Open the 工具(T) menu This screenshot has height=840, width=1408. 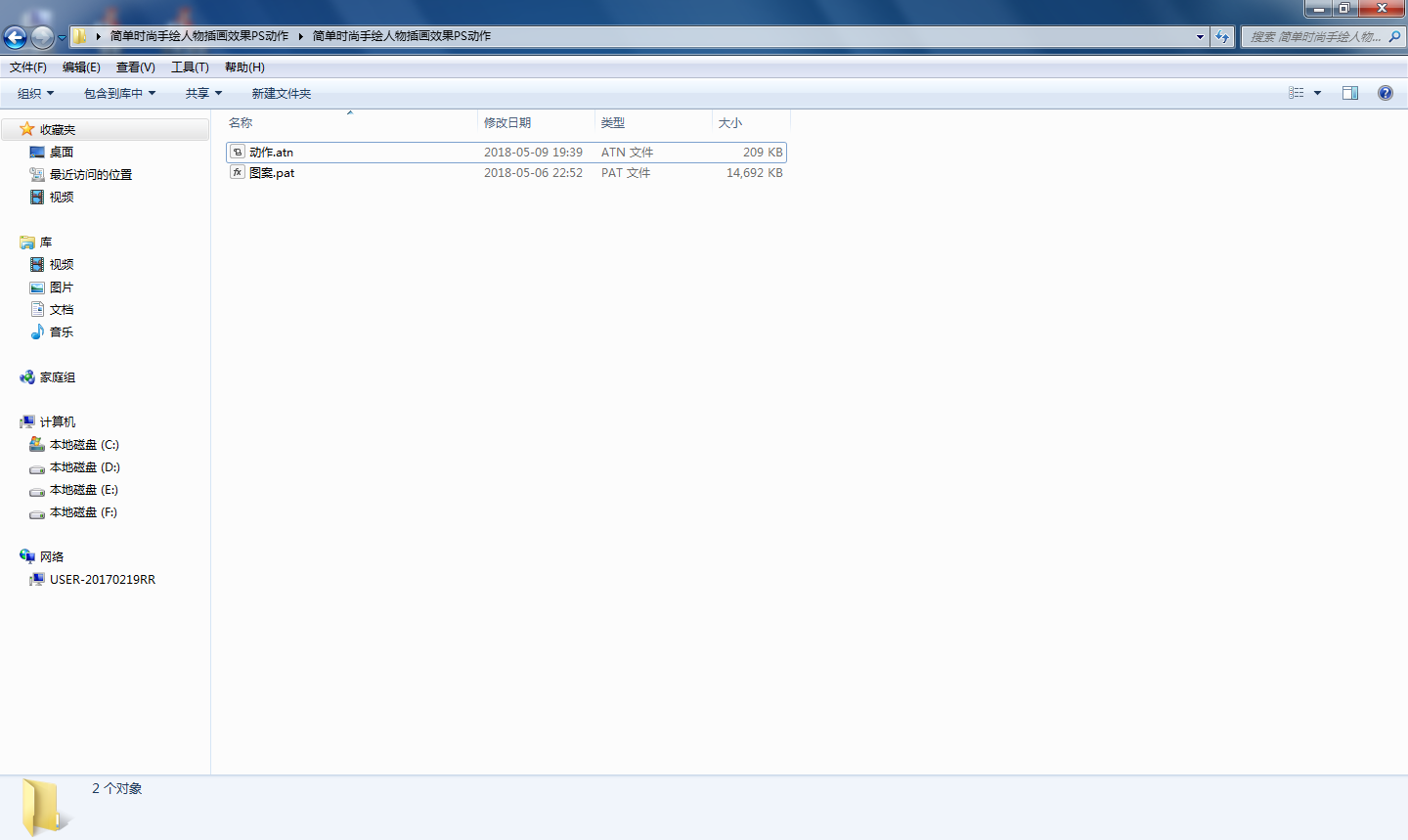(190, 67)
